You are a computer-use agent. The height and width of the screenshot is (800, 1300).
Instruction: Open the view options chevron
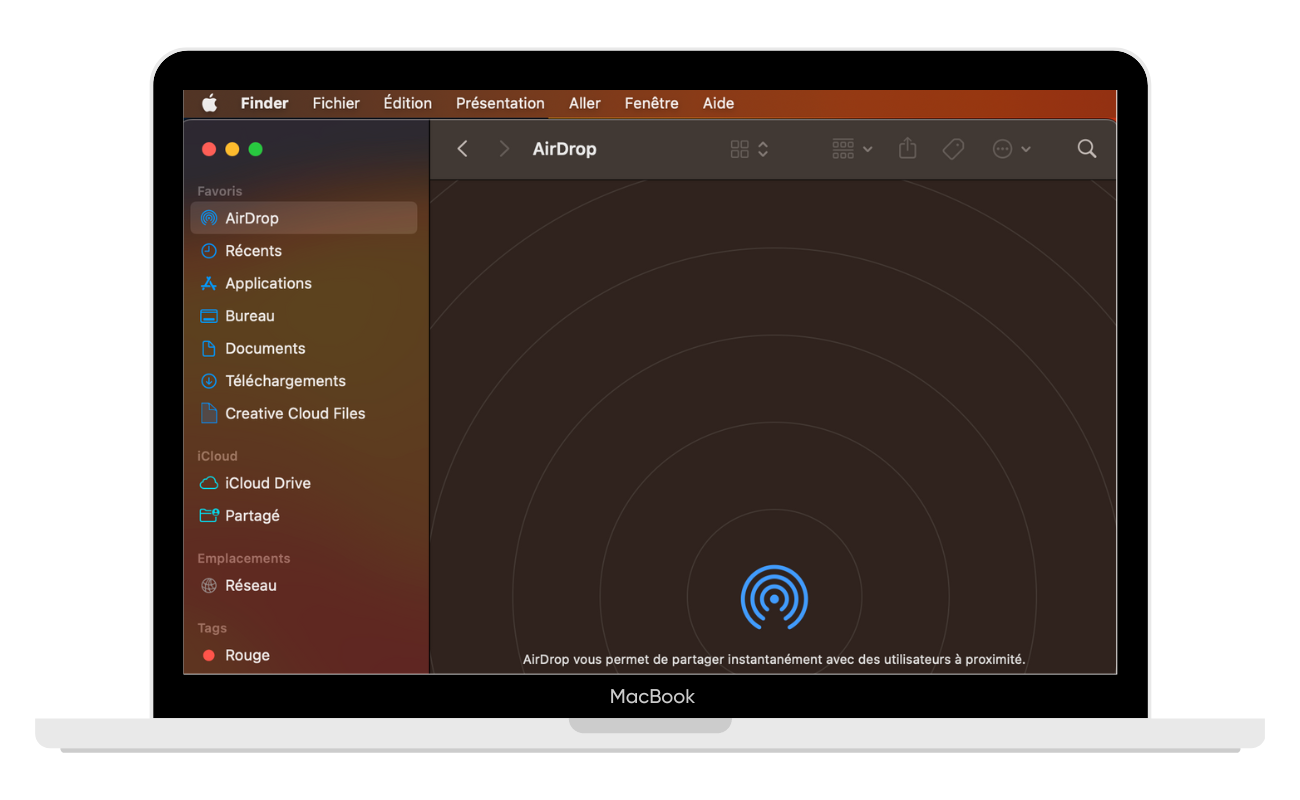click(762, 148)
